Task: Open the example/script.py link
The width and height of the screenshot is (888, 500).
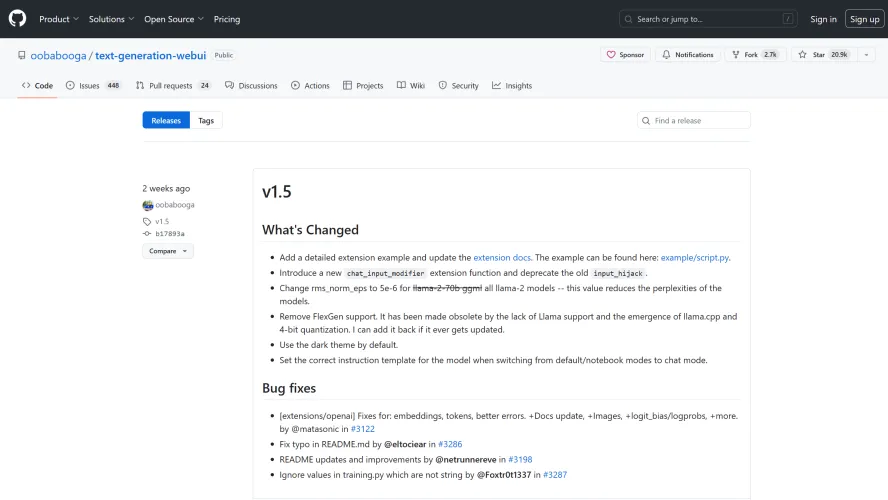Action: click(695, 257)
